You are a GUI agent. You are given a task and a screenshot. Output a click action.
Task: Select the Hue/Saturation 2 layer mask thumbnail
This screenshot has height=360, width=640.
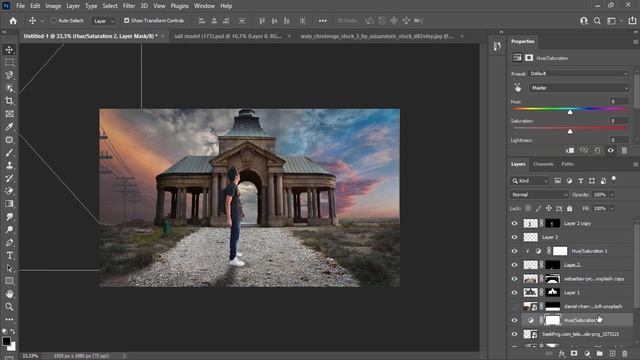[553, 320]
